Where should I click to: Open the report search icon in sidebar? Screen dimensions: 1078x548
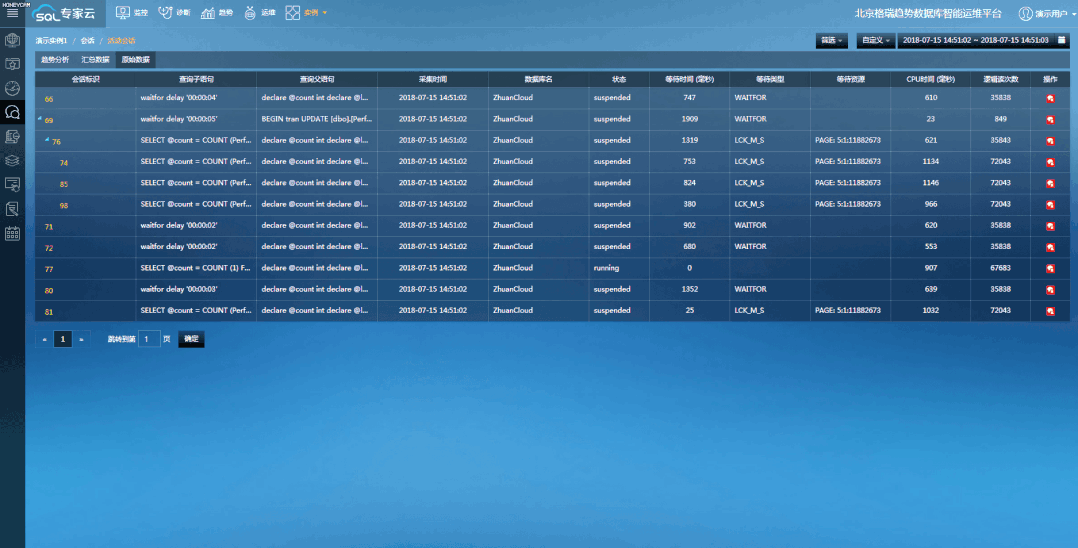point(12,208)
